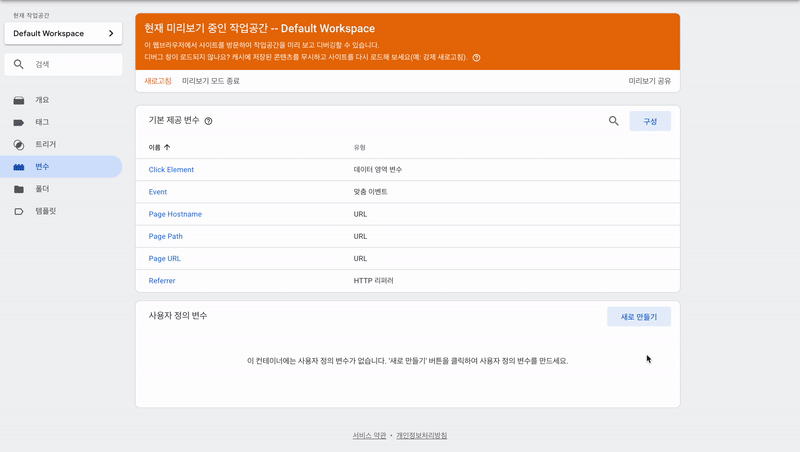Open the 태그 tags section icon

(19, 122)
